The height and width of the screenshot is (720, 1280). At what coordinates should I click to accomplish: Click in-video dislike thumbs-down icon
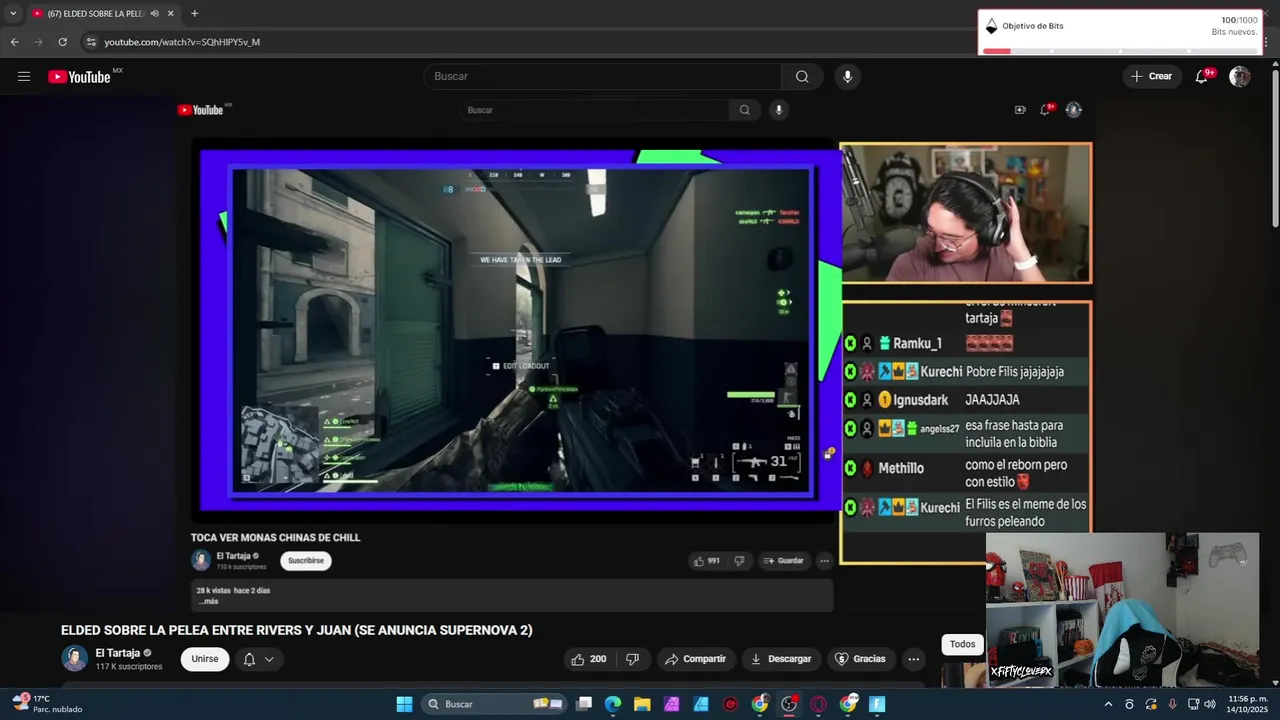(739, 561)
